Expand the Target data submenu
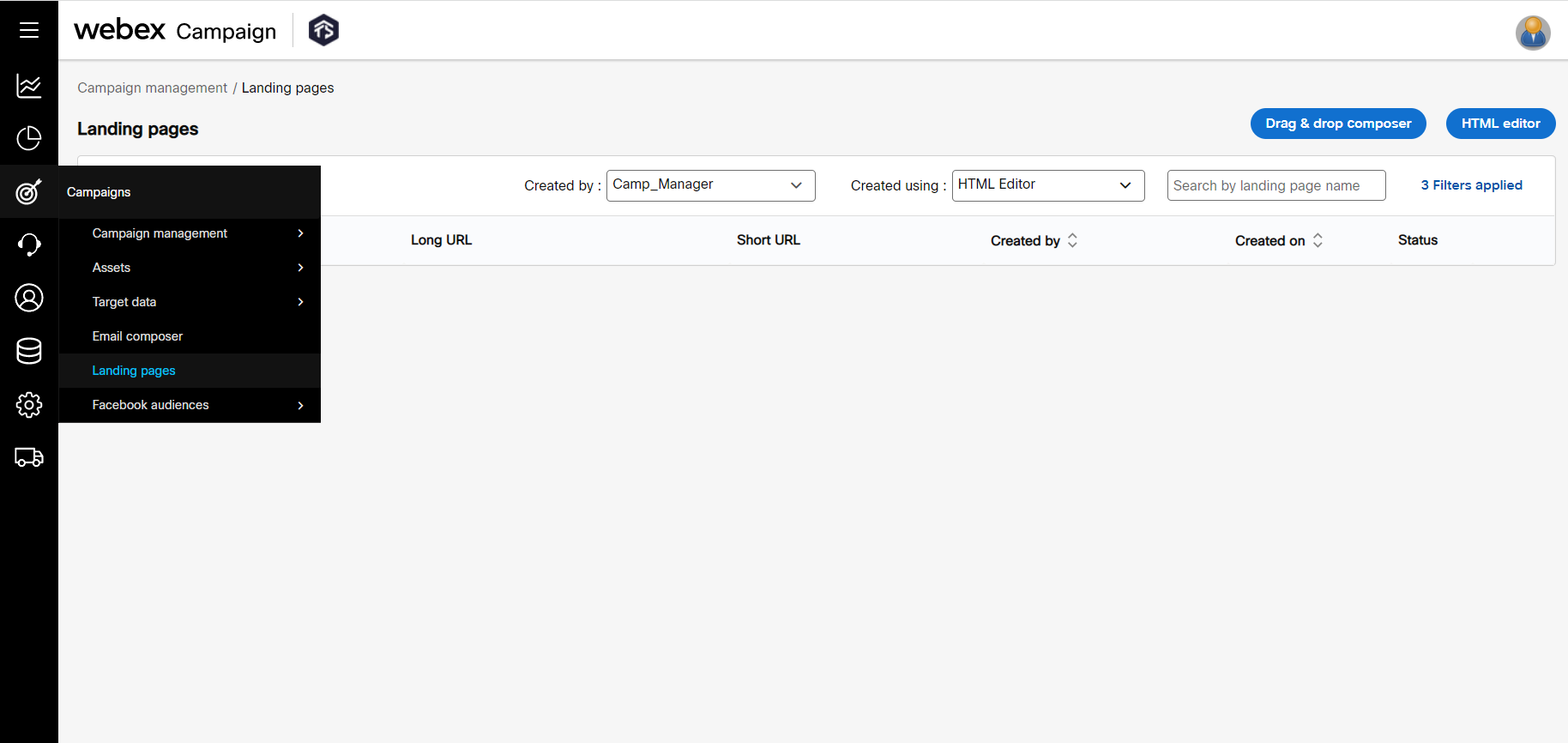 pos(190,302)
